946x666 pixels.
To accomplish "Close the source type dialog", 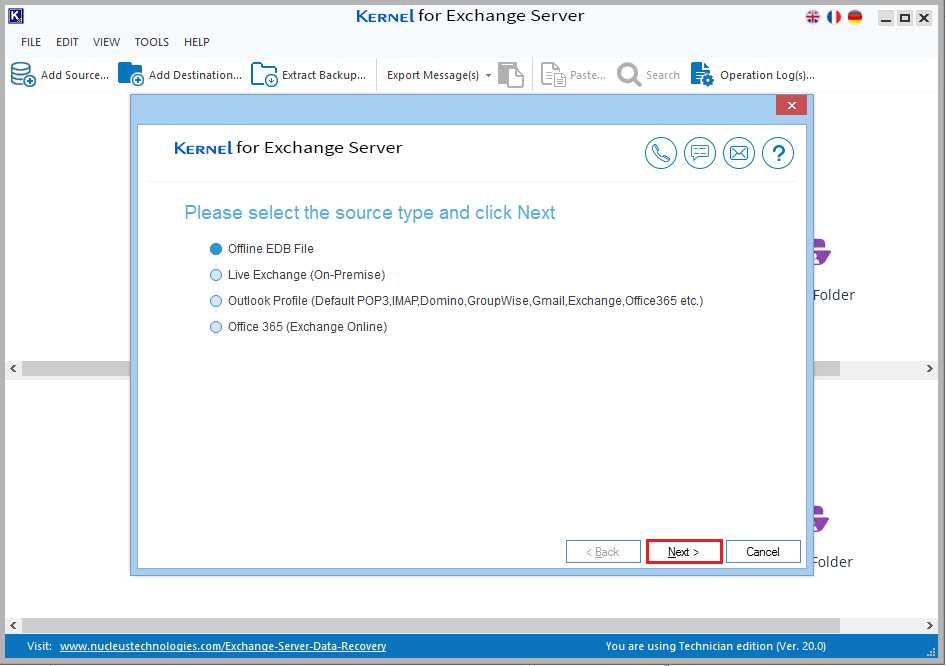I will coord(792,106).
